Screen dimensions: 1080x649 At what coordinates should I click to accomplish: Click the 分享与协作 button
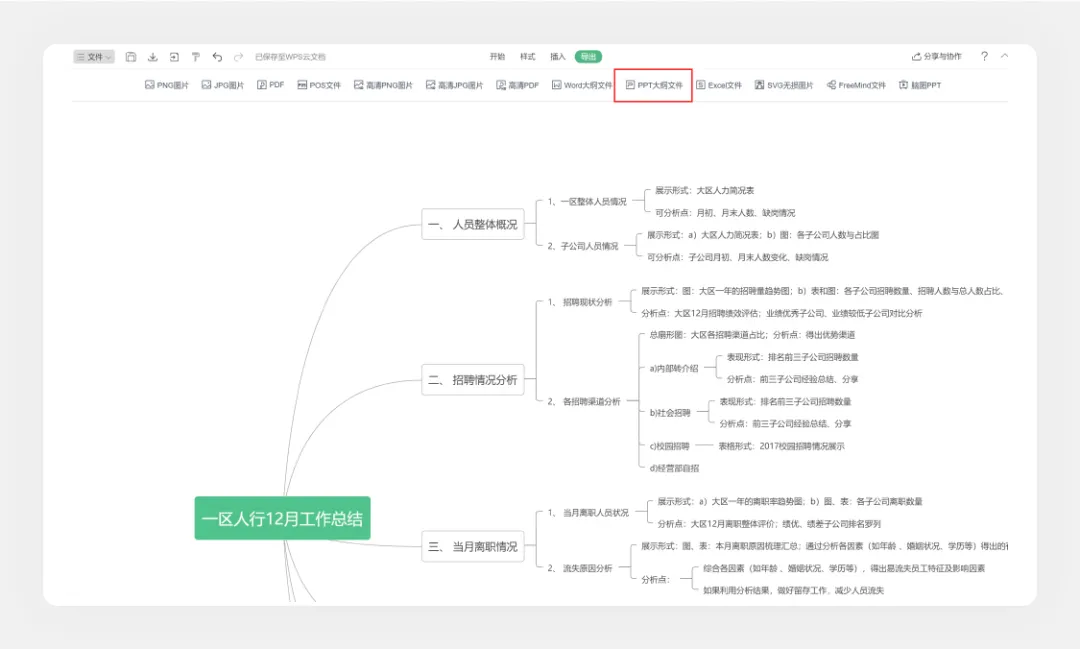[x=937, y=57]
